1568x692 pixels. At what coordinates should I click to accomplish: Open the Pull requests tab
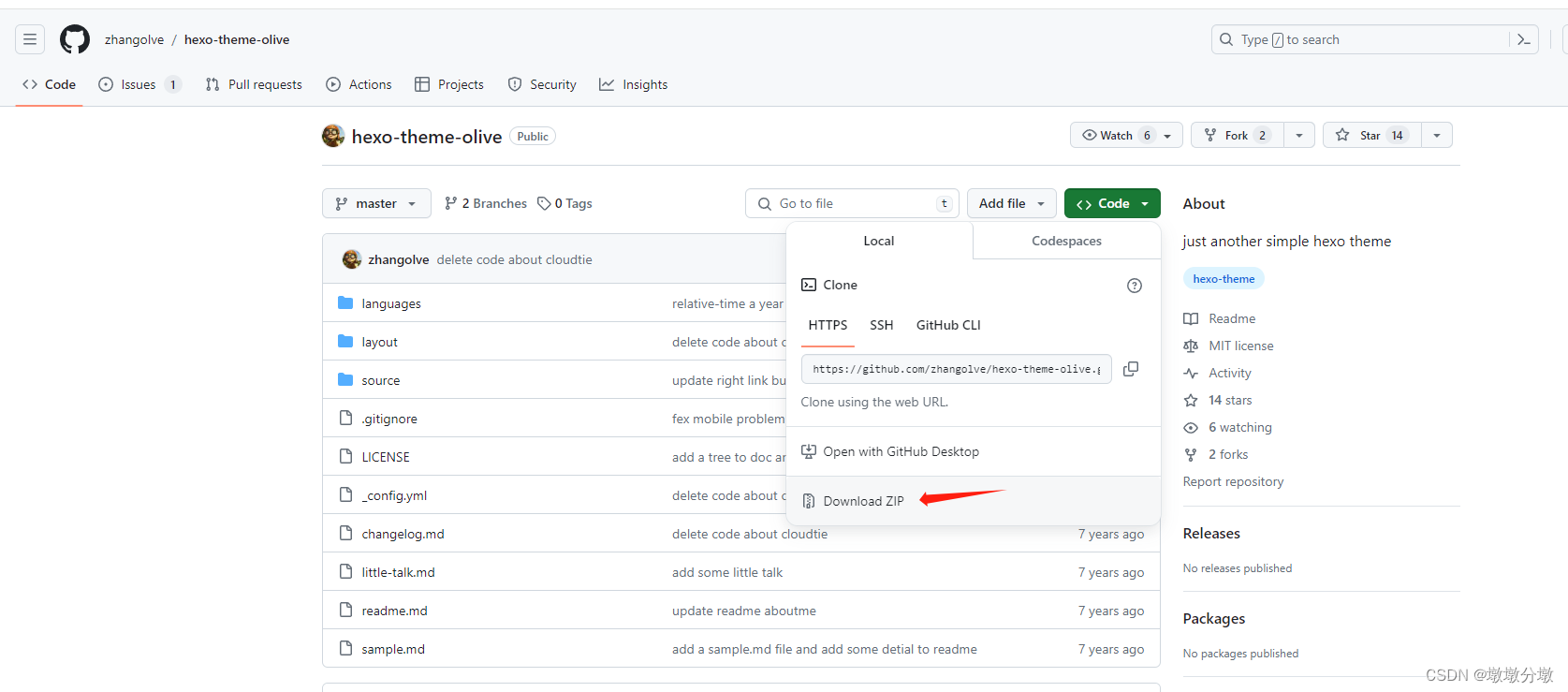254,84
